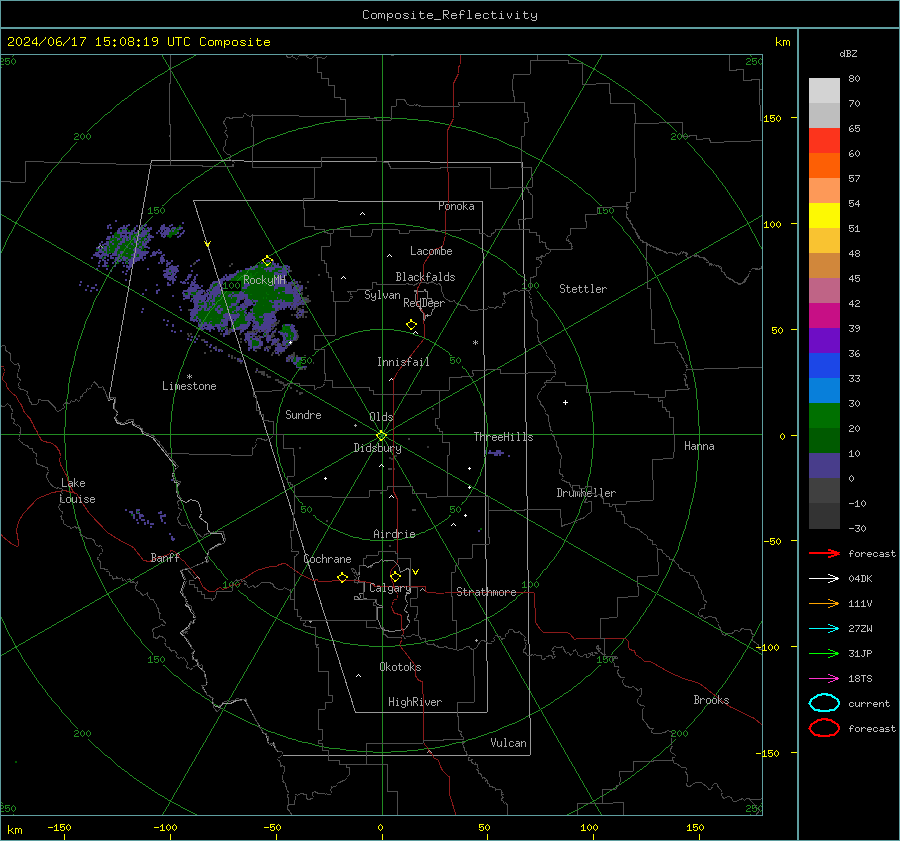This screenshot has height=841, width=900.
Task: Click the Lake Louise label
Action: pyautogui.click(x=77, y=491)
